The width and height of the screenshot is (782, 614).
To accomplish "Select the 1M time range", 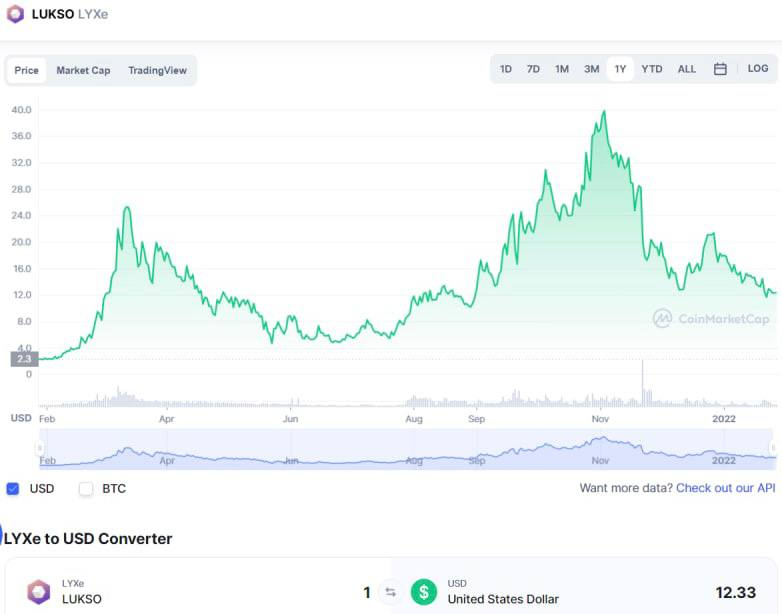I will 562,69.
